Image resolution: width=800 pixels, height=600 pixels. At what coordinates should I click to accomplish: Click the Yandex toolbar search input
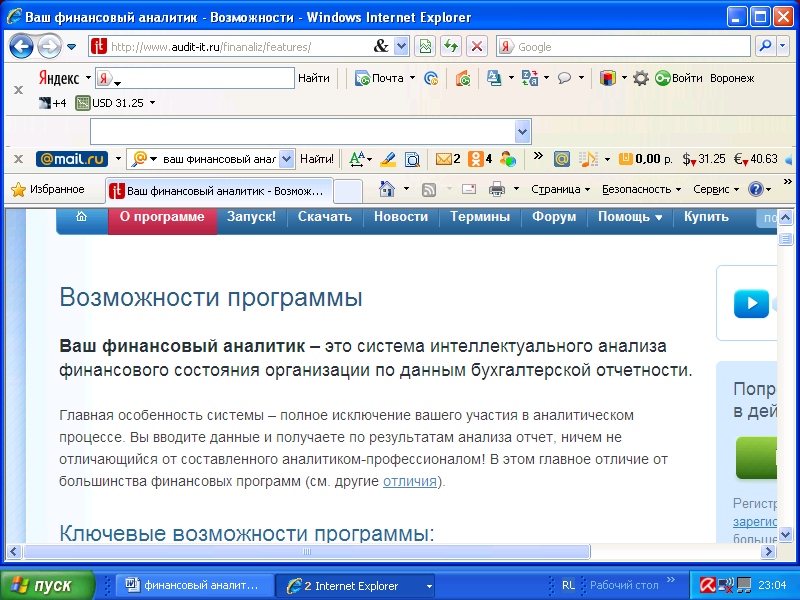pyautogui.click(x=194, y=78)
